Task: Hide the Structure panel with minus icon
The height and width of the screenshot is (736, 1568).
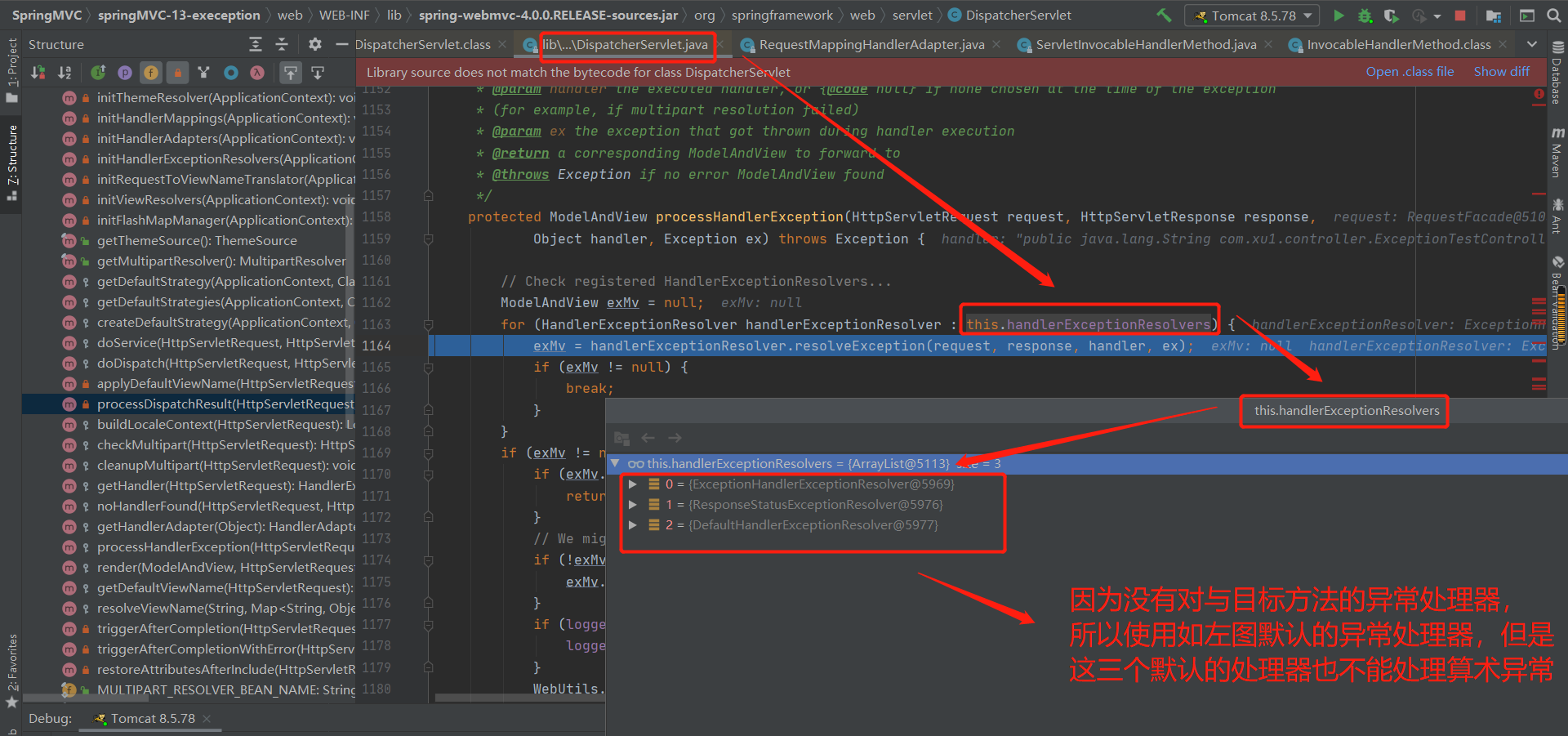Action: coord(341,44)
